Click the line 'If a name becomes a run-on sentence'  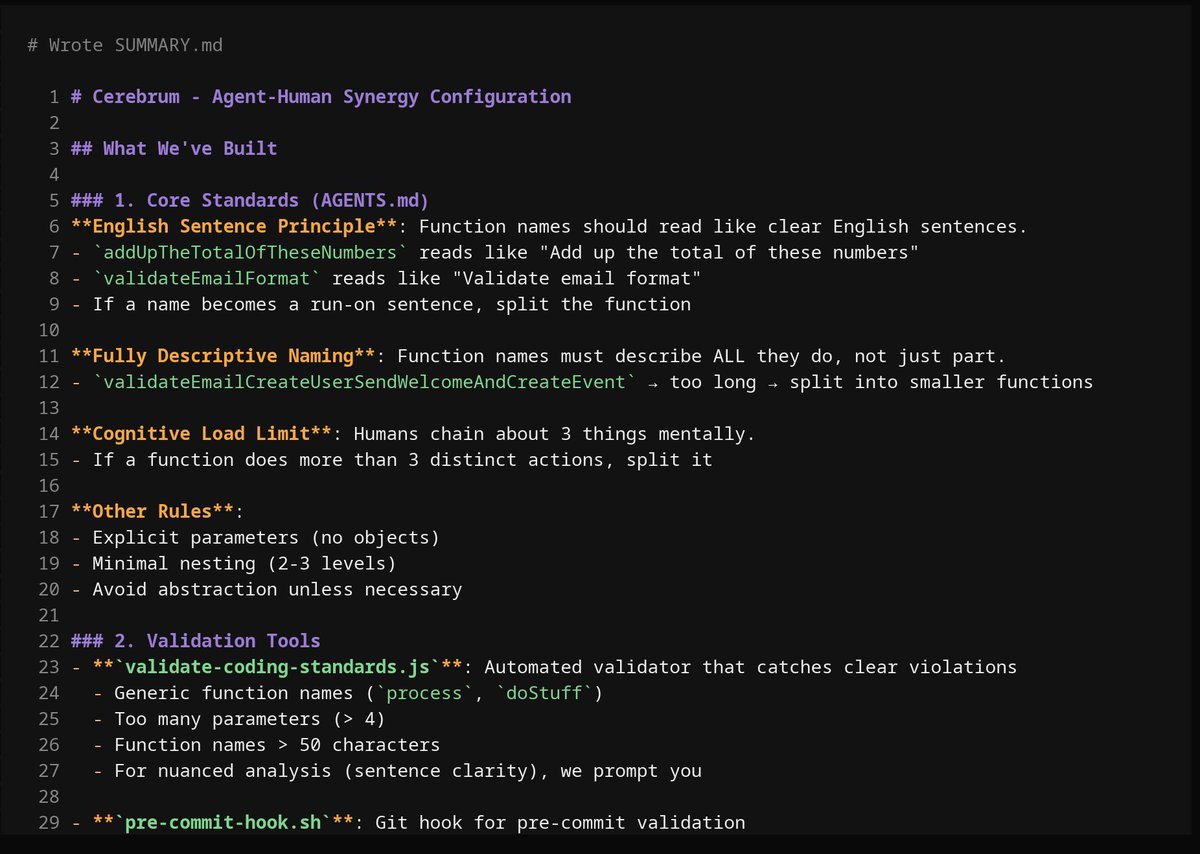283,304
